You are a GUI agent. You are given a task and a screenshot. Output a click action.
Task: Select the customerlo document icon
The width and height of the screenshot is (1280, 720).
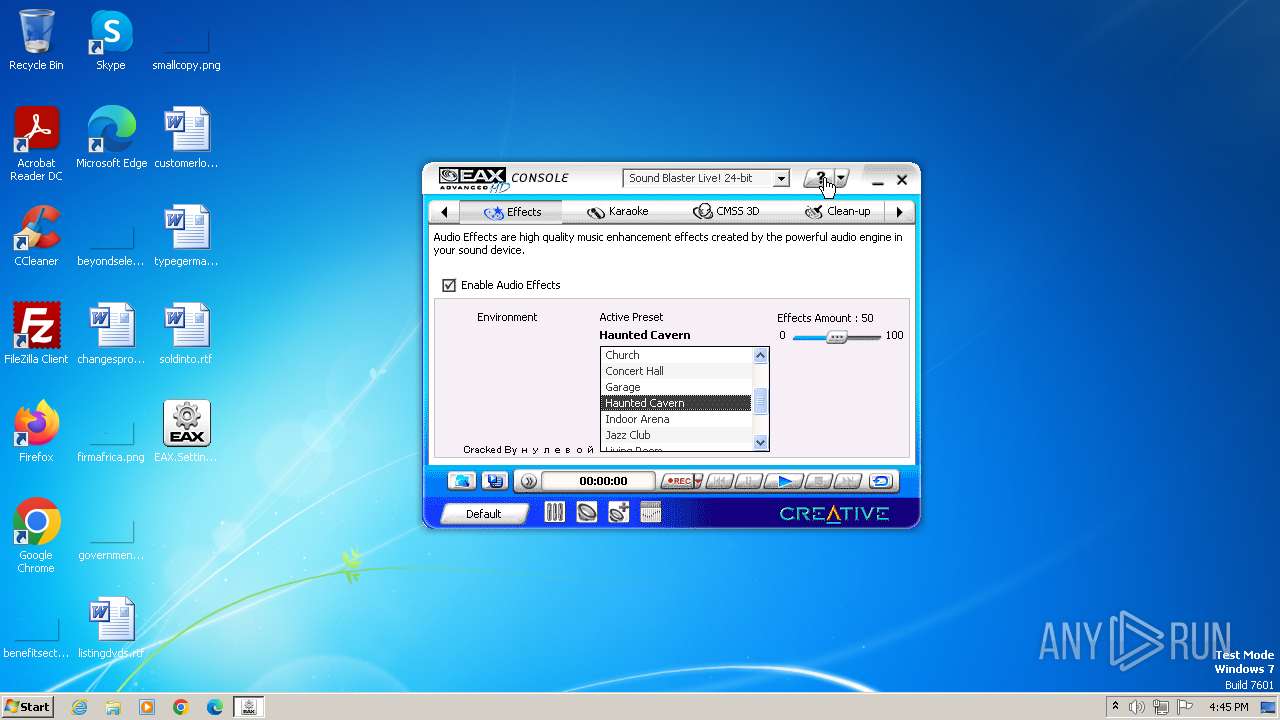pyautogui.click(x=186, y=138)
